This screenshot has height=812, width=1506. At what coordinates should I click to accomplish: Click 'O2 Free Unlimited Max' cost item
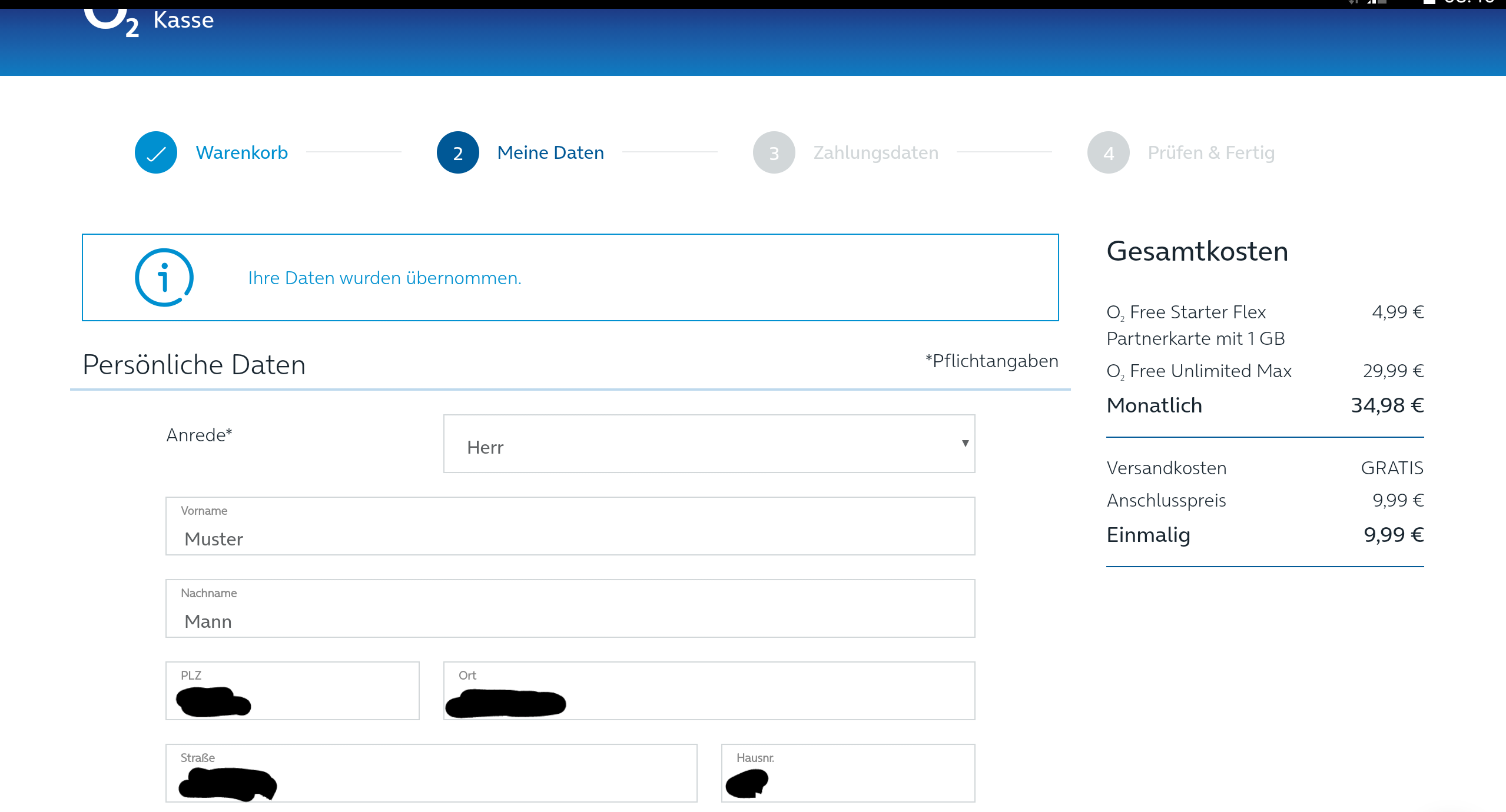click(x=1199, y=371)
